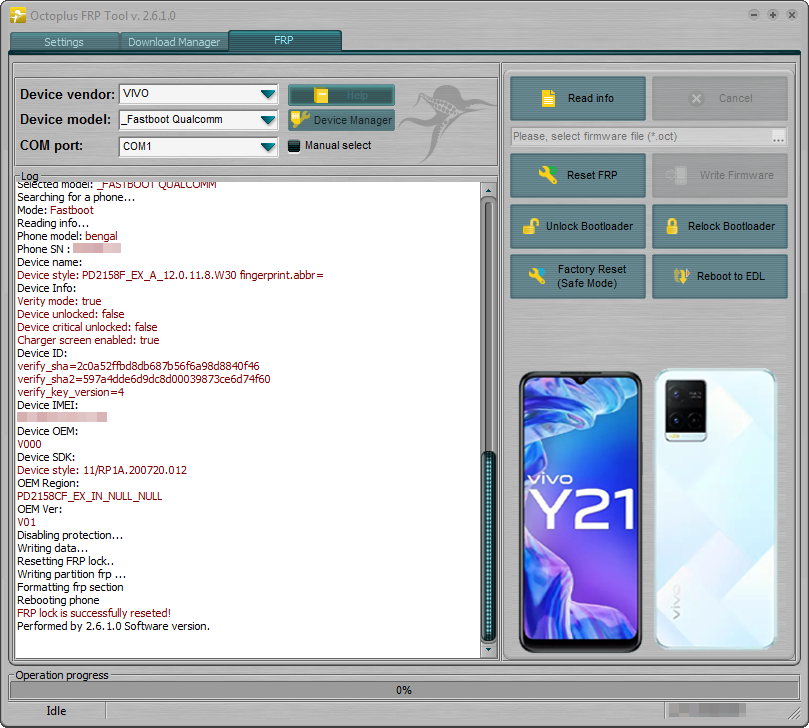Click the 'Device unlocked: false' log line
809x728 pixels.
coord(71,314)
